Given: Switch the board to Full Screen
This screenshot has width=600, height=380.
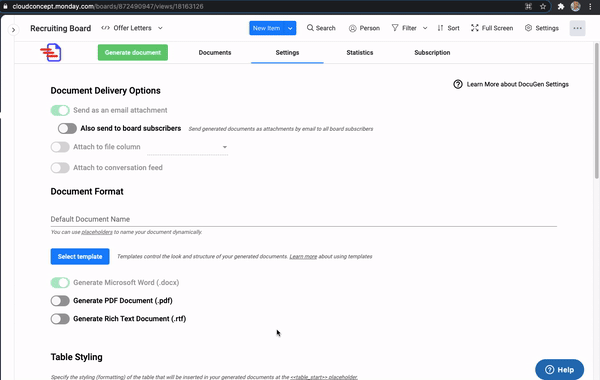Looking at the screenshot, I should click(492, 28).
